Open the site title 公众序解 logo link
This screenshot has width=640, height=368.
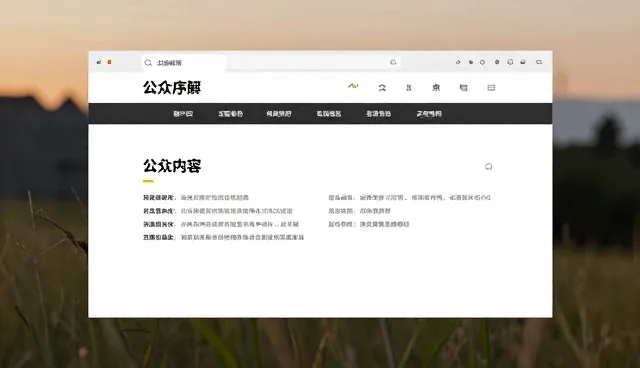[172, 87]
